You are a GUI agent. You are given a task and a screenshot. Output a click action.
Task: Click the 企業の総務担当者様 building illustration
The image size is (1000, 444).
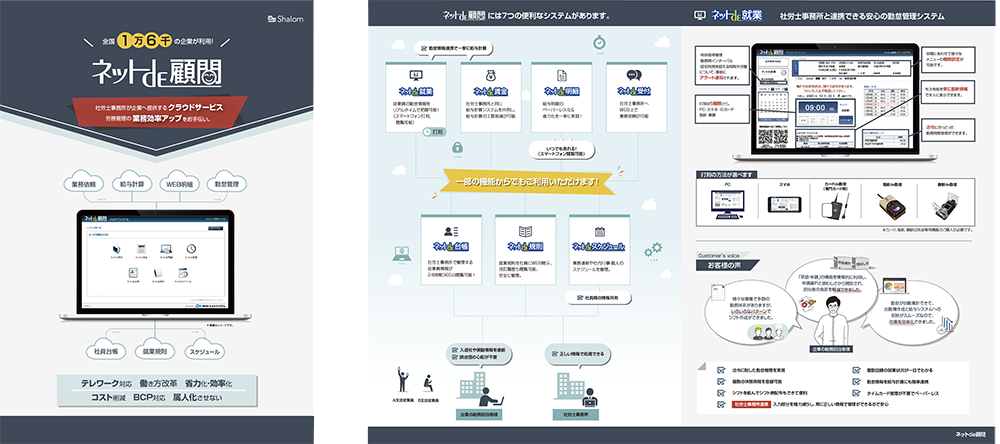point(478,391)
